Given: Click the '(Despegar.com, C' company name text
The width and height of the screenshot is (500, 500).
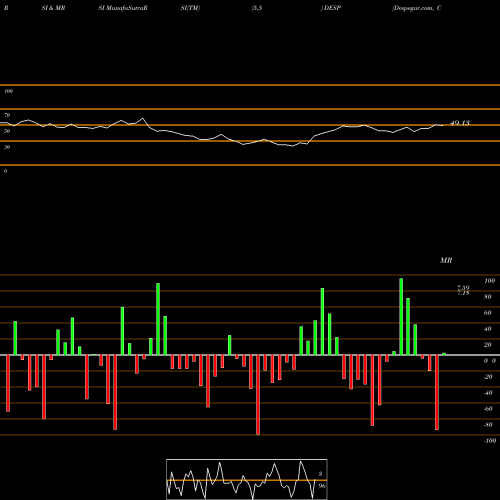Looking at the screenshot, I should pyautogui.click(x=417, y=8).
